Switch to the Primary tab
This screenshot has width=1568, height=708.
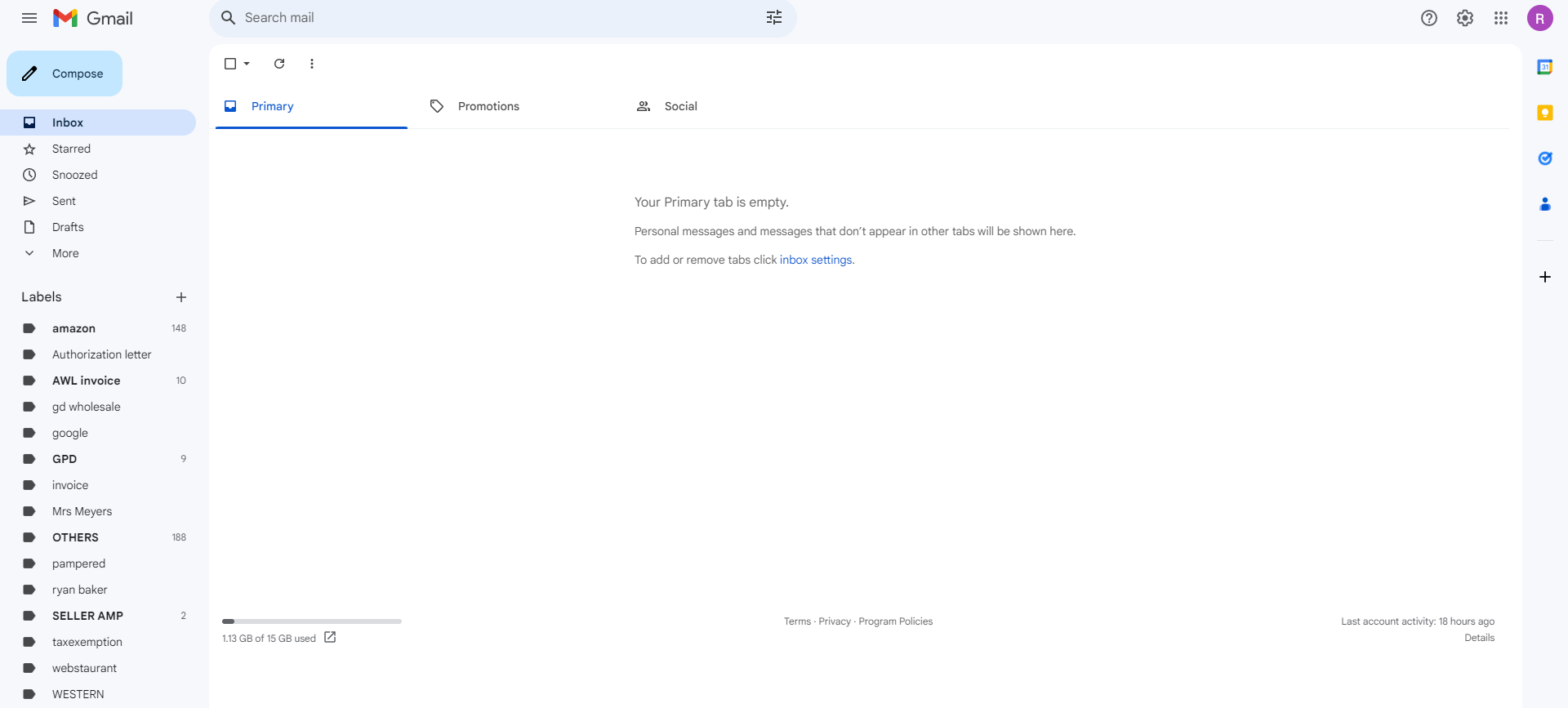pyautogui.click(x=311, y=106)
